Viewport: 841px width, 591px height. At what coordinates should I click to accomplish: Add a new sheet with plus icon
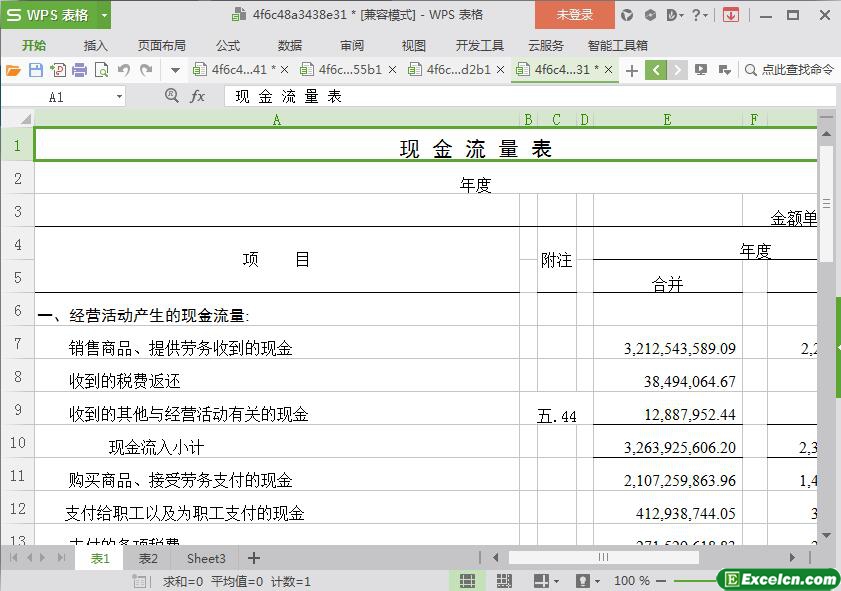pos(254,558)
